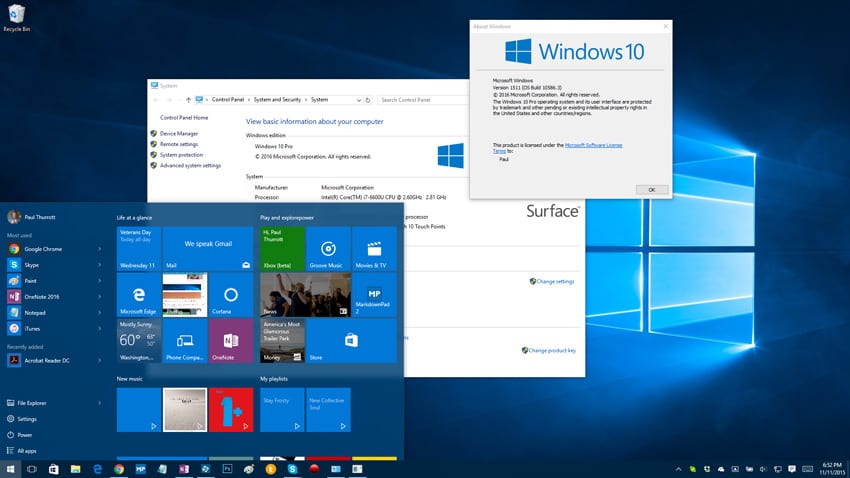Open the Xbox (beta) tile
The width and height of the screenshot is (850, 478).
[x=282, y=249]
